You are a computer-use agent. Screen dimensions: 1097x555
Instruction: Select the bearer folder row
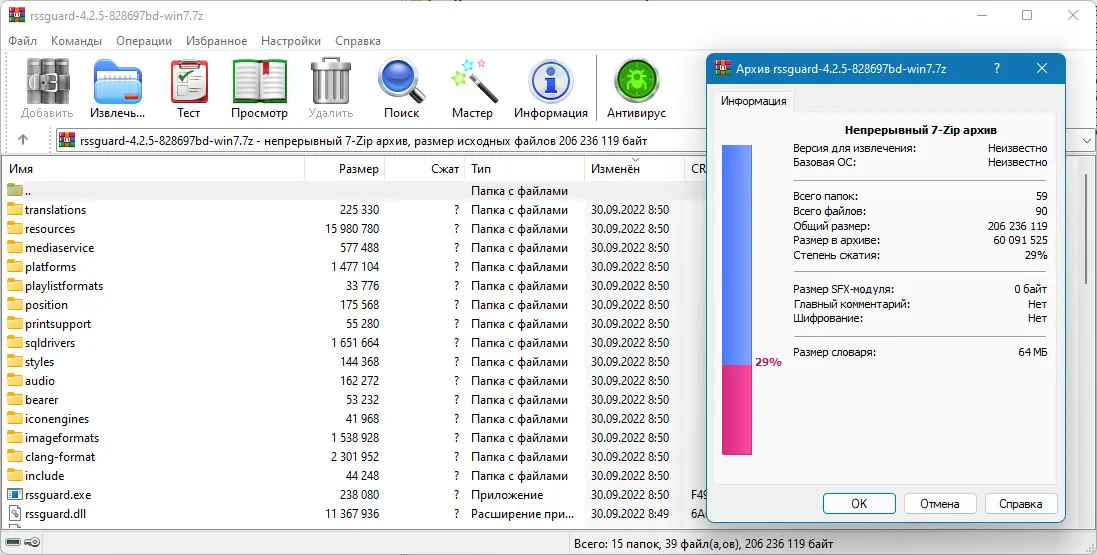pyautogui.click(x=353, y=400)
